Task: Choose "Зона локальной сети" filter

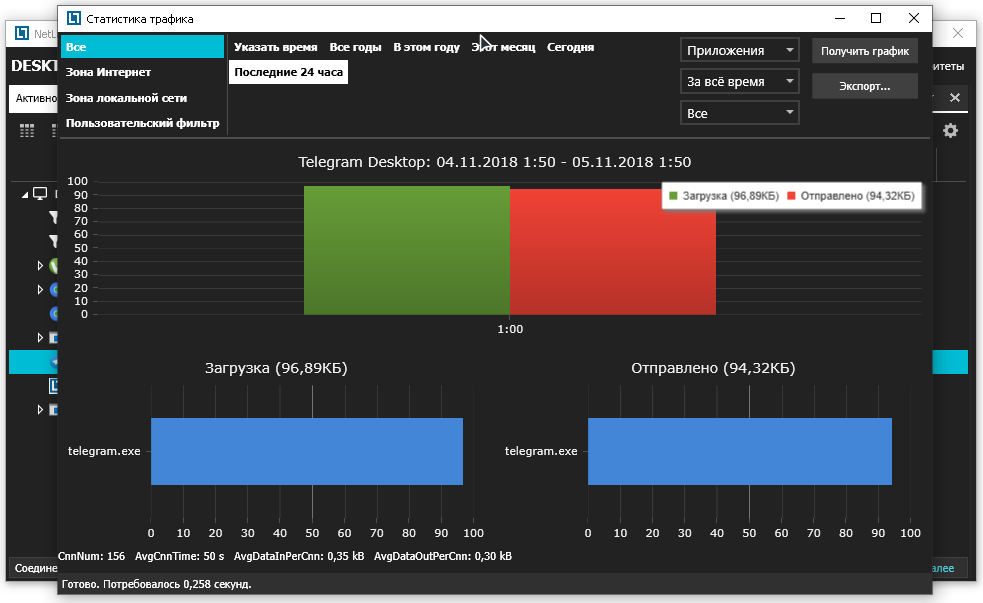Action: click(126, 98)
